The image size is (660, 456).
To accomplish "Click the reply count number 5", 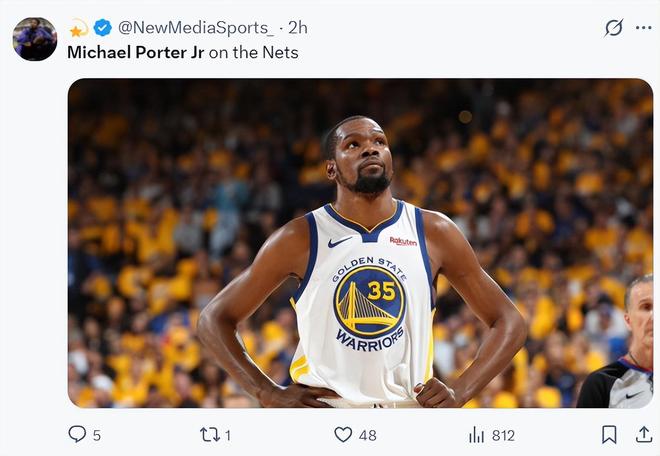I will tap(97, 435).
